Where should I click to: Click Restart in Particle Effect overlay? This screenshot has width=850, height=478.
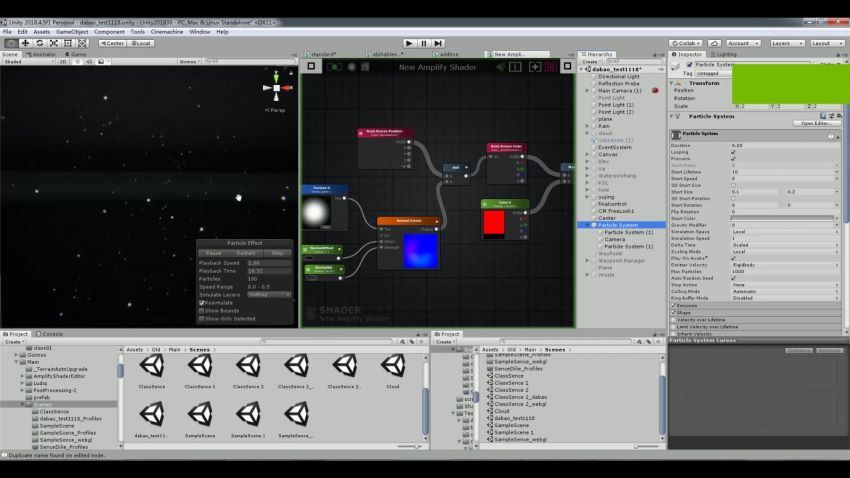tap(246, 253)
